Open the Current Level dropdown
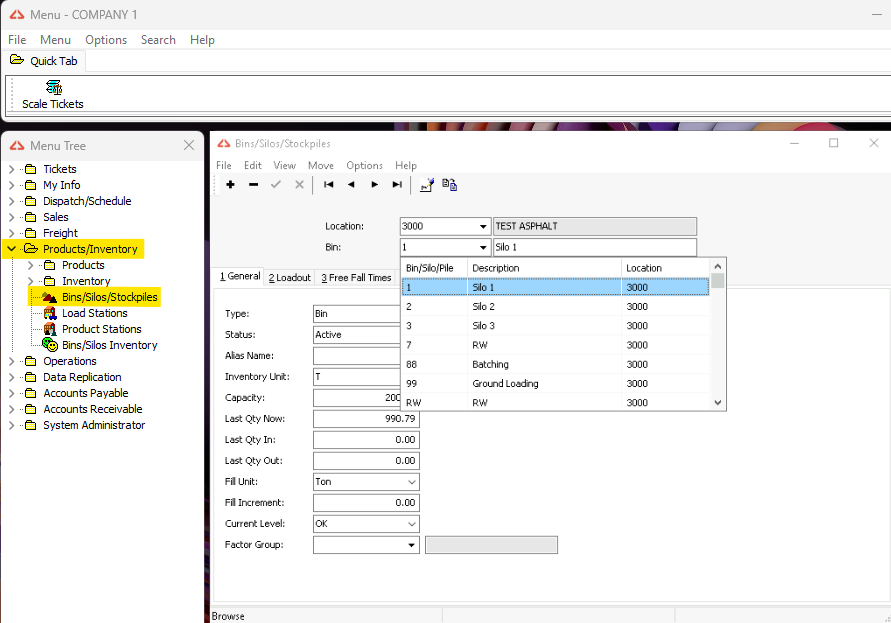 click(x=412, y=524)
